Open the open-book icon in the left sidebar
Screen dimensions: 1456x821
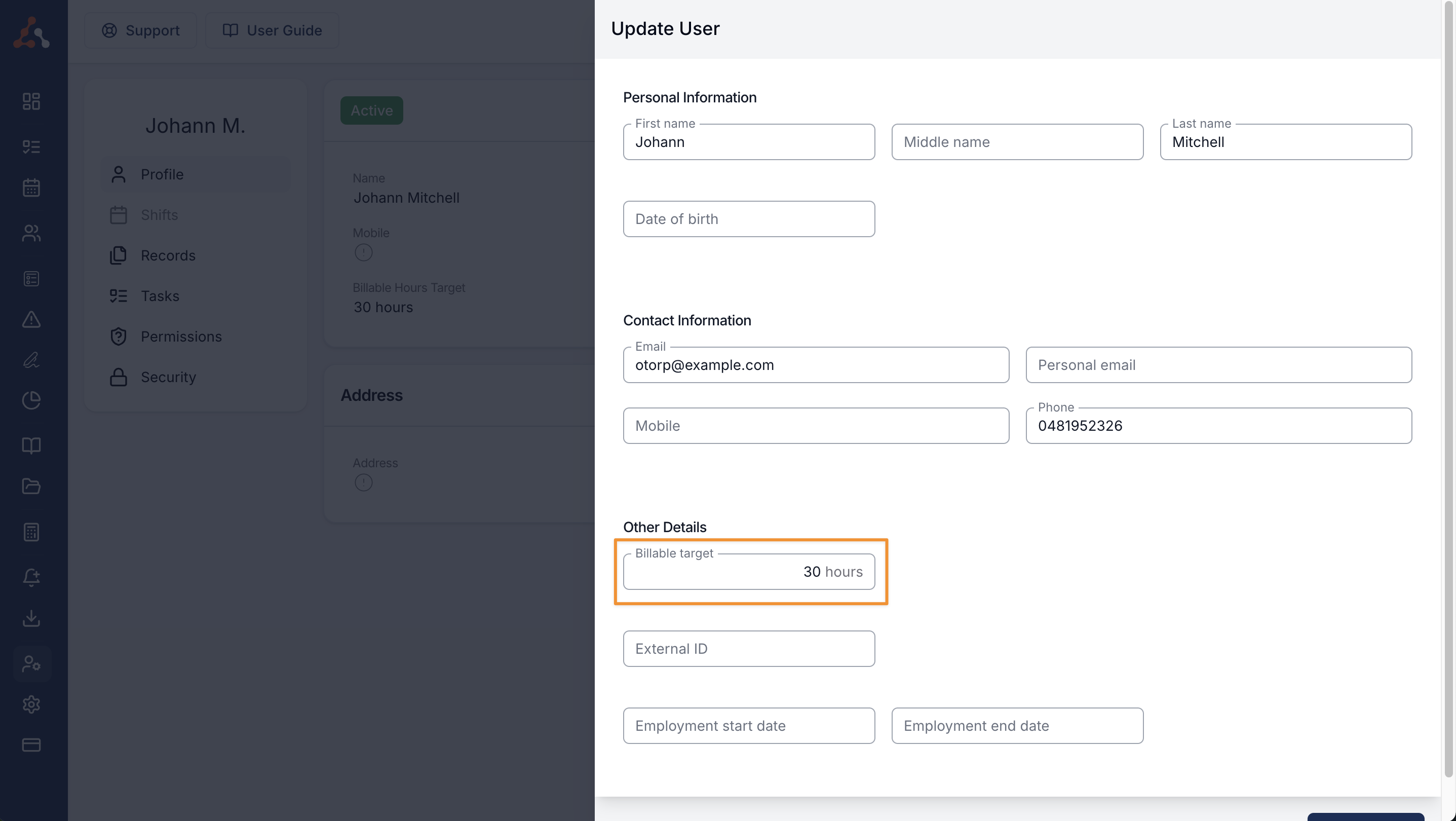click(x=31, y=445)
